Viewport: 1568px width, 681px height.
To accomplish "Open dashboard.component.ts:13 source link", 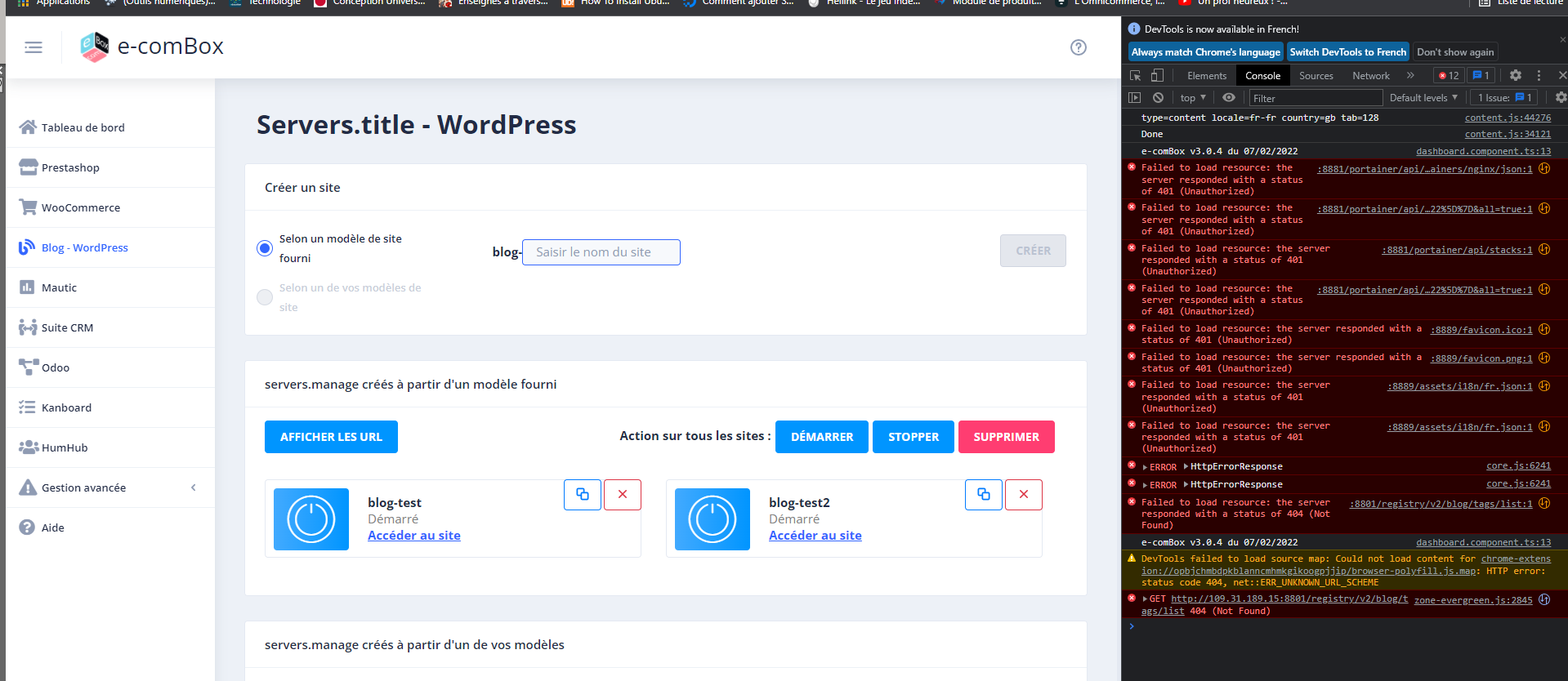I will click(1483, 151).
